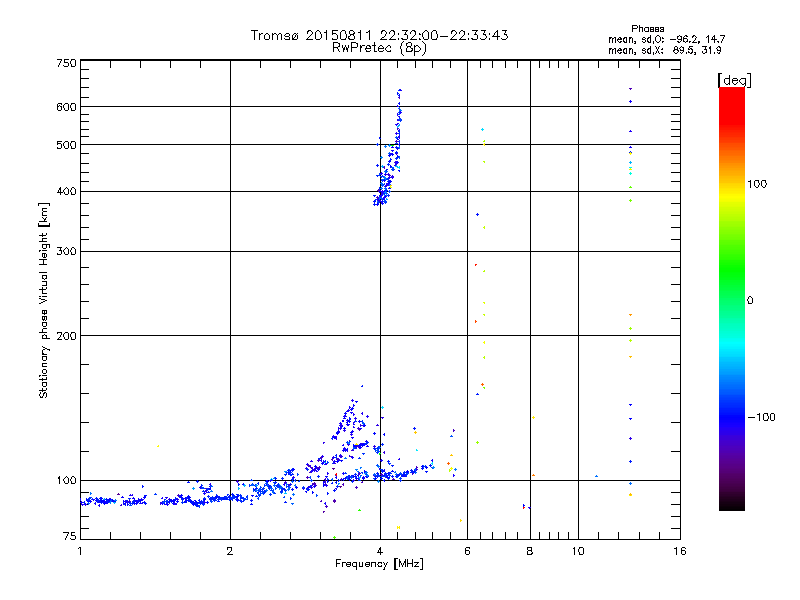
Task: Click the 200 km height tick label
Action: (x=66, y=336)
